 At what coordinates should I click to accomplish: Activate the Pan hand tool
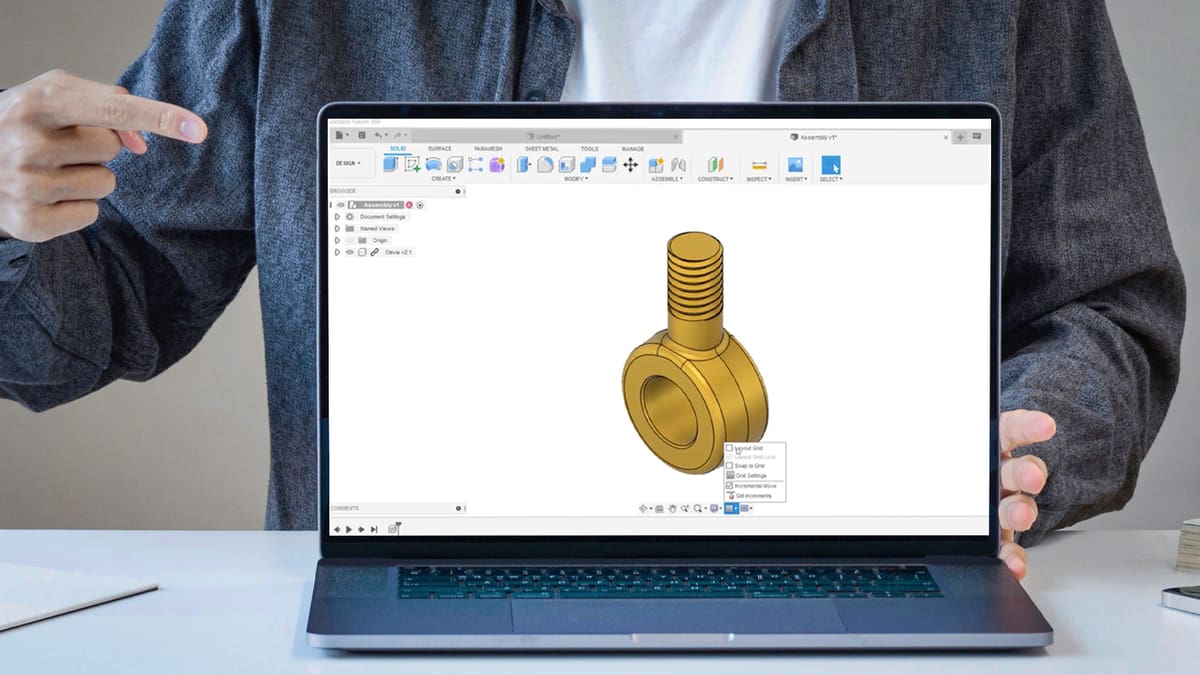pos(672,509)
